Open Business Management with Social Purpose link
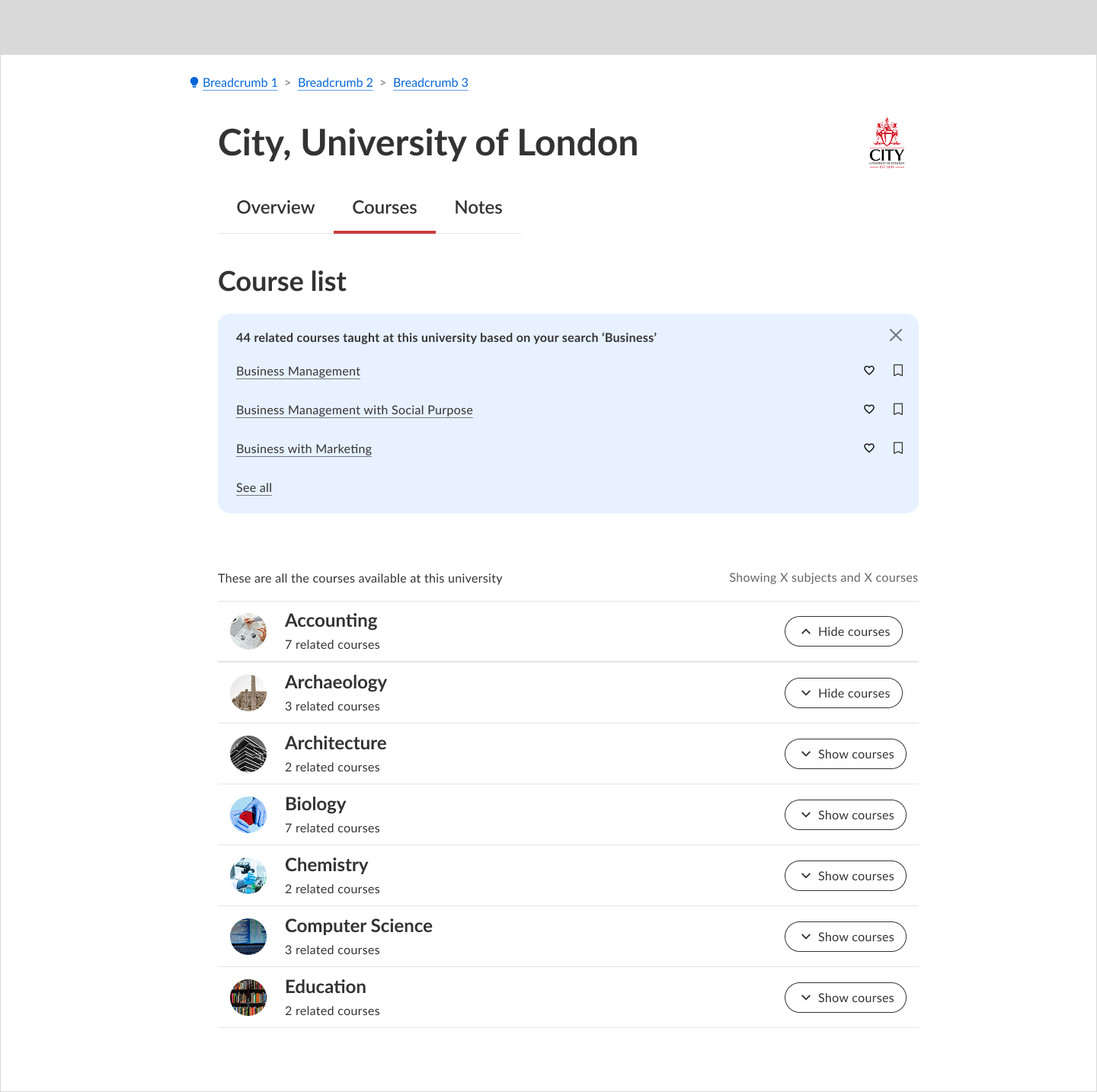Viewport: 1097px width, 1092px height. 354,410
